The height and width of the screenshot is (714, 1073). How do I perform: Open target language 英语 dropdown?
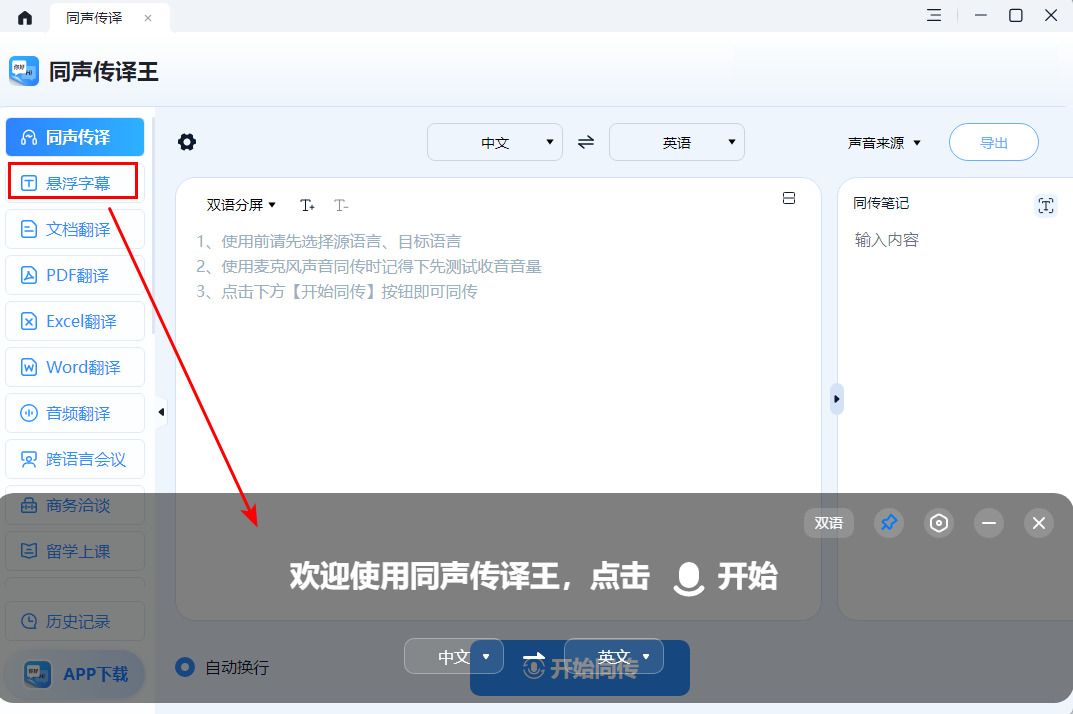[677, 142]
